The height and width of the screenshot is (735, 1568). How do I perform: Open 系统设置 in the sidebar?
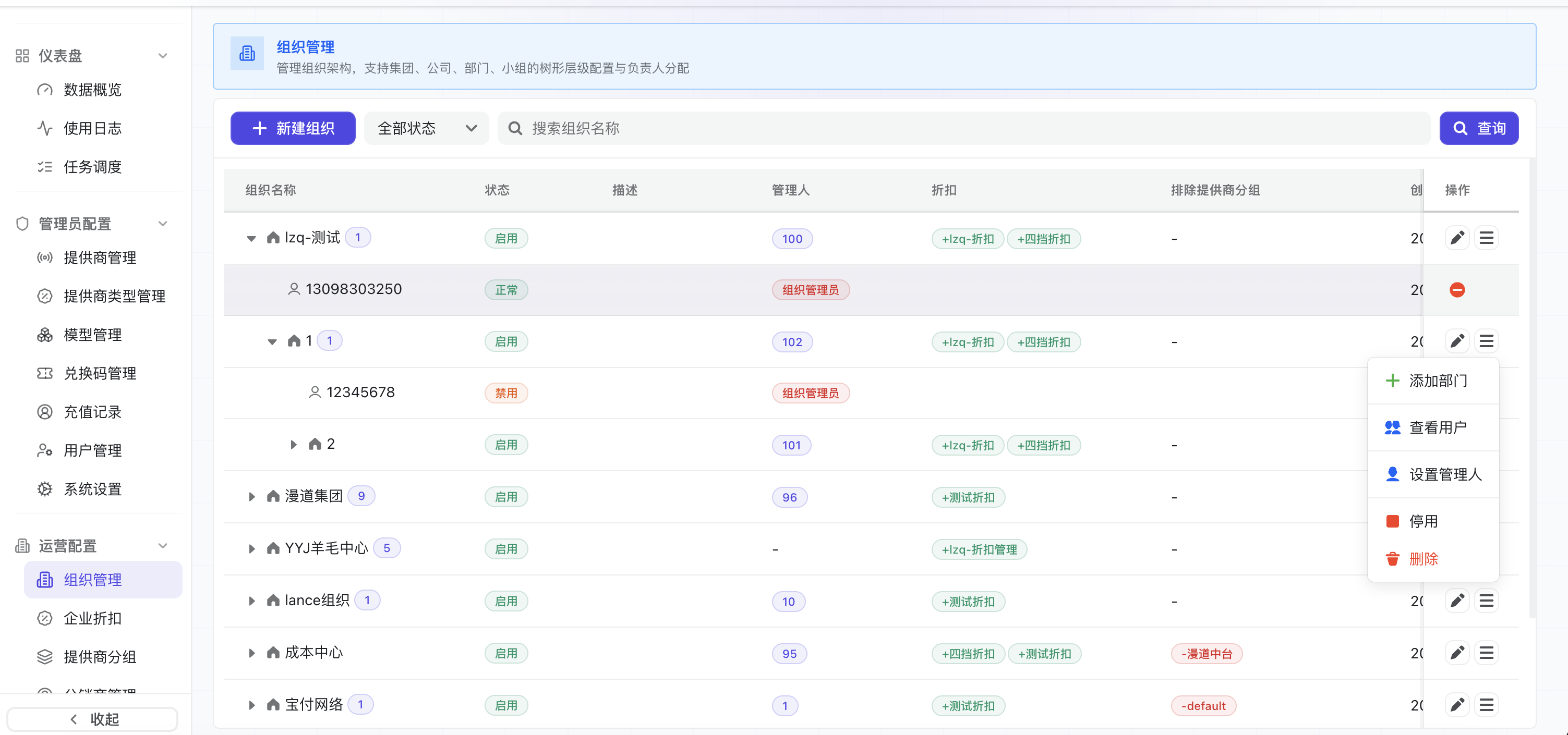point(92,489)
